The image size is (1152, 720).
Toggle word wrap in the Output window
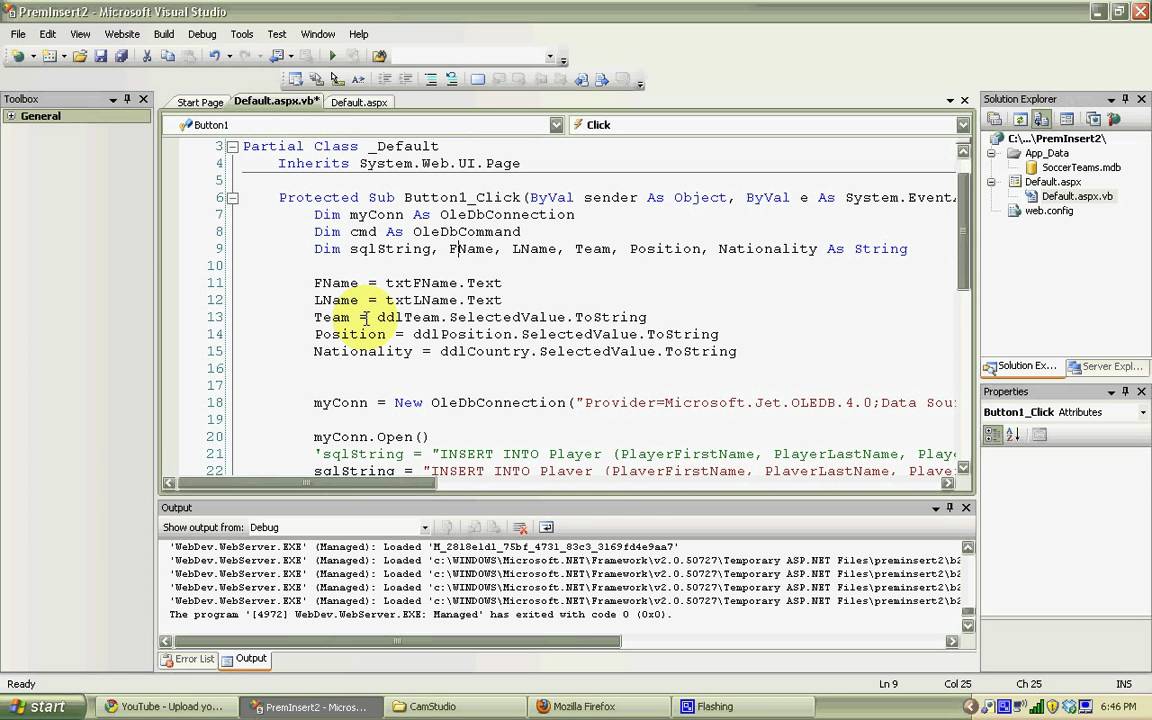click(546, 528)
